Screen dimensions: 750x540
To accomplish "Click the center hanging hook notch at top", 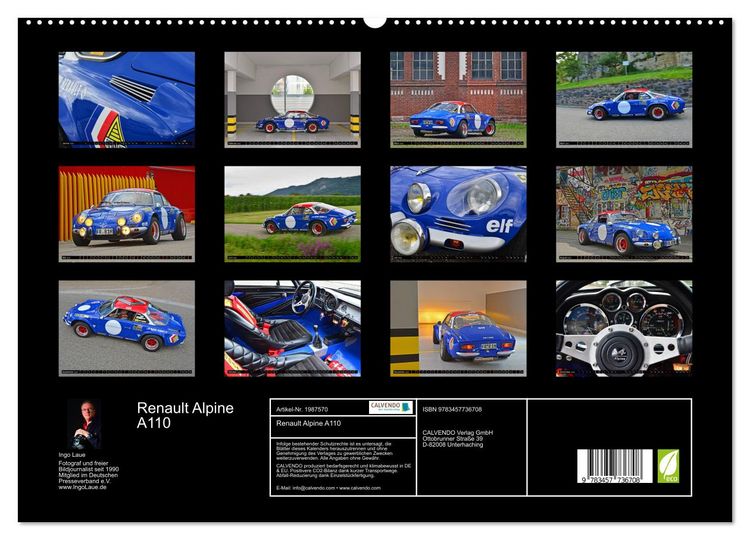I will [x=375, y=22].
